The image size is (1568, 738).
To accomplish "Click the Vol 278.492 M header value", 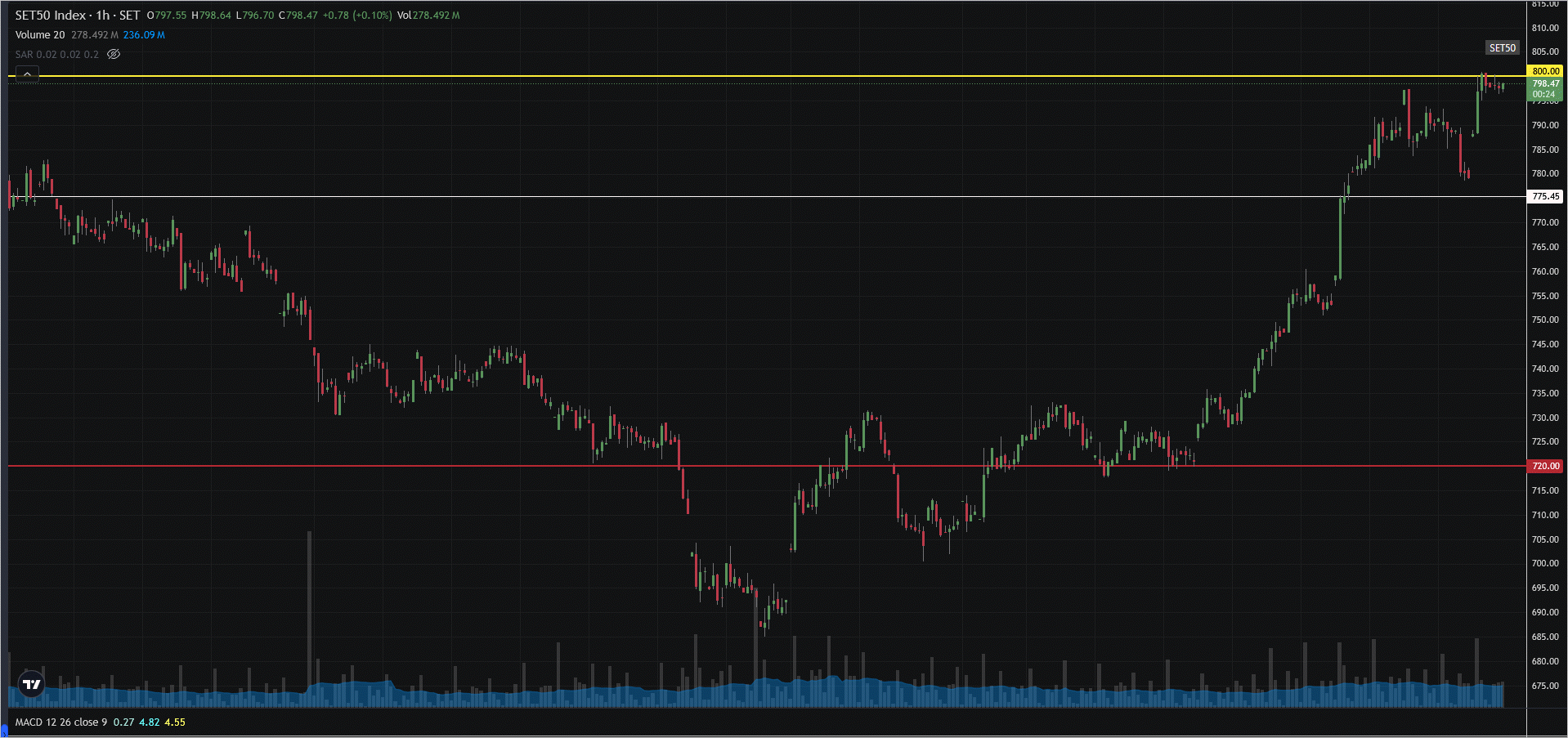I will (x=428, y=16).
